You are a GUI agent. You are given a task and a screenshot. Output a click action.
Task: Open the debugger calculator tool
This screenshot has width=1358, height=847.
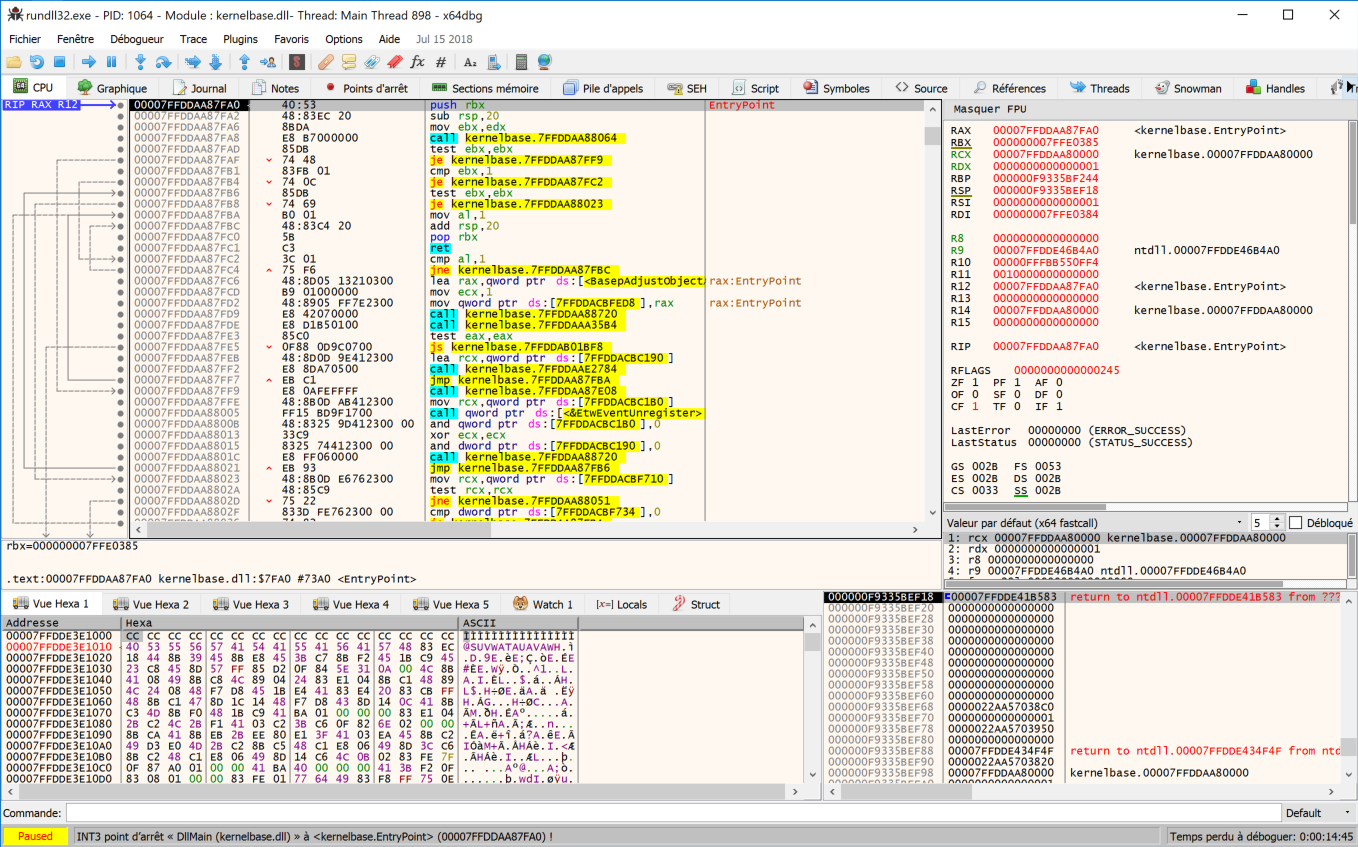[521, 61]
